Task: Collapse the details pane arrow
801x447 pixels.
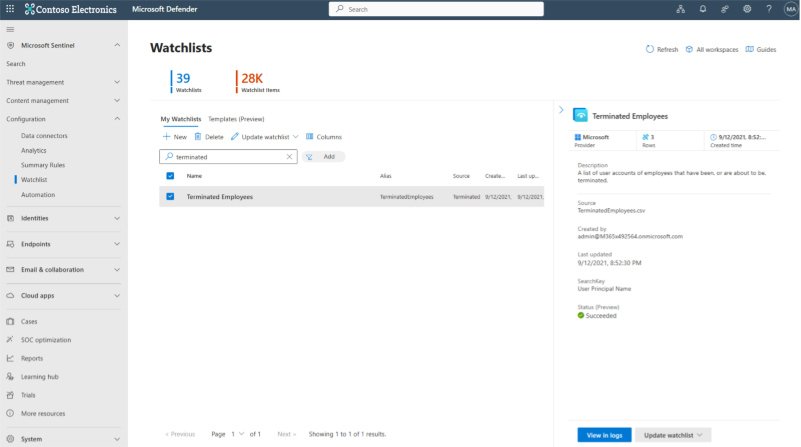Action: (x=561, y=110)
